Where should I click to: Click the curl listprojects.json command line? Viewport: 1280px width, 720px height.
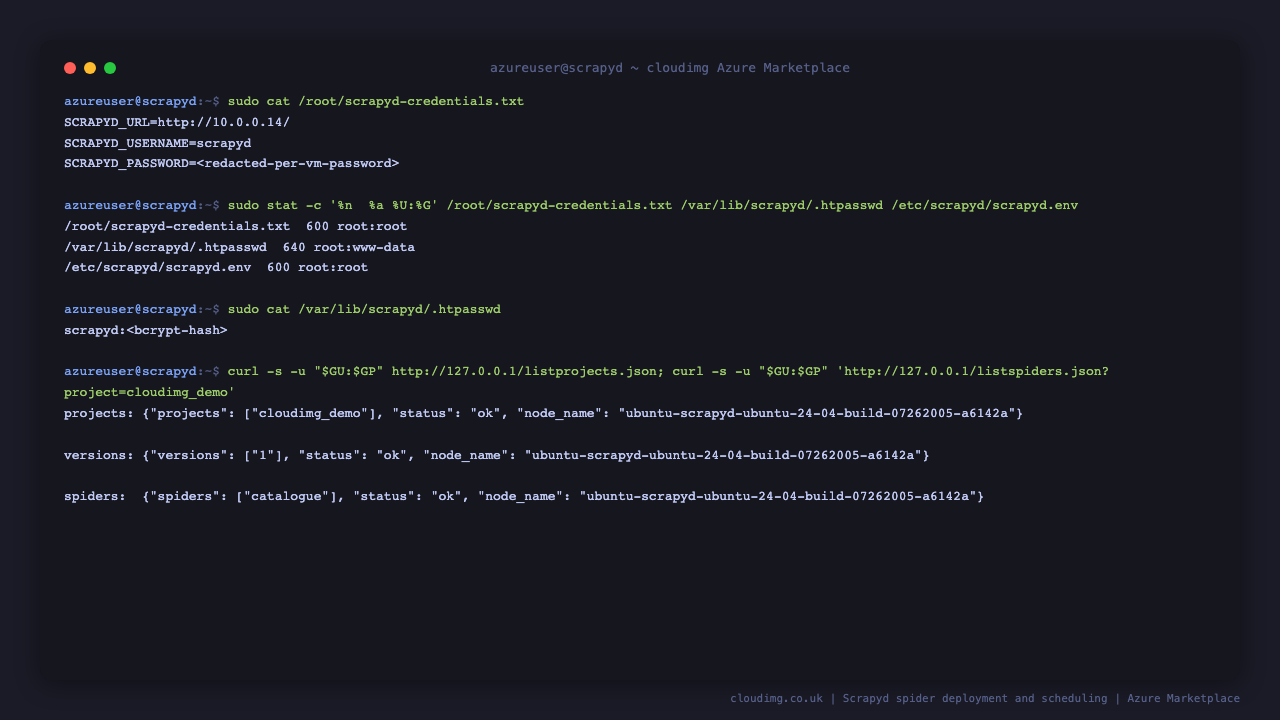tap(586, 371)
